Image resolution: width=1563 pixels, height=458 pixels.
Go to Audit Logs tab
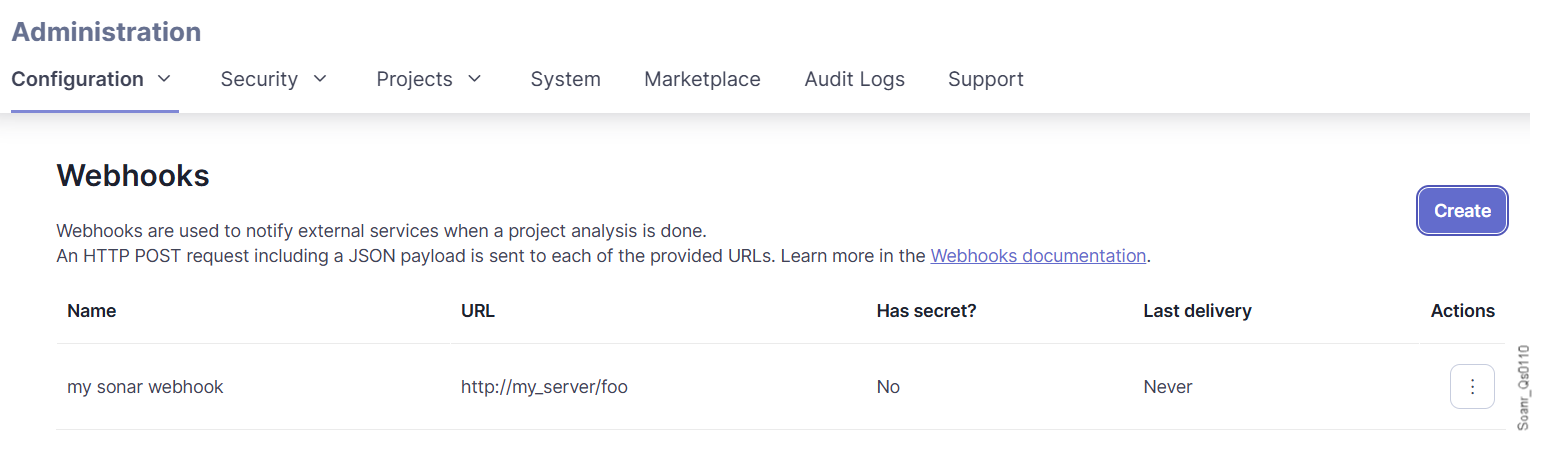click(x=854, y=79)
